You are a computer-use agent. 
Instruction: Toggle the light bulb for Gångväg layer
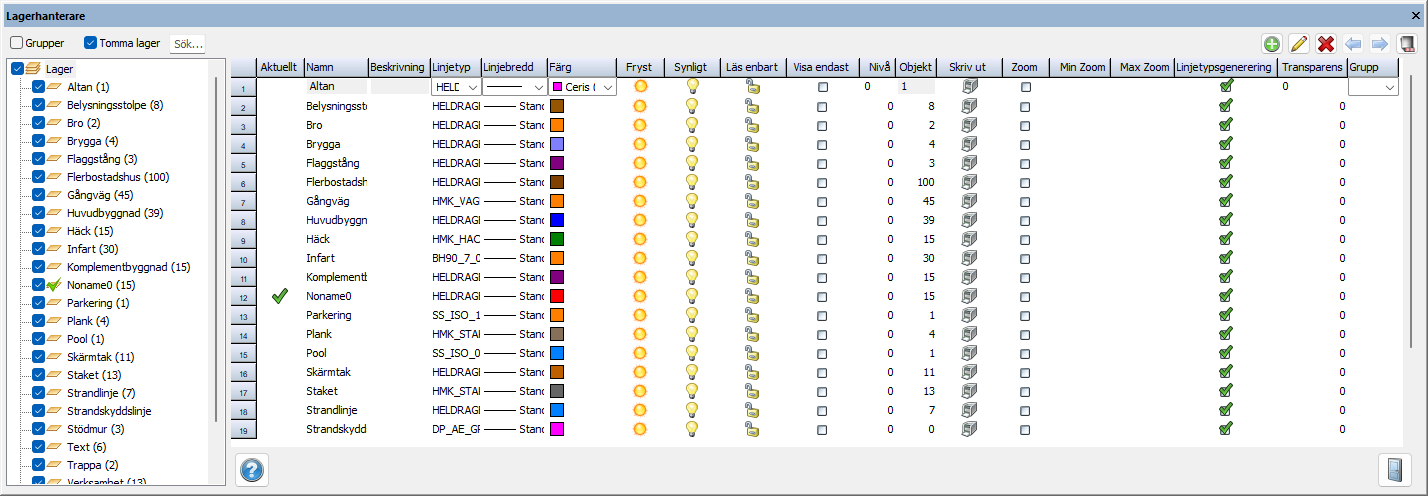pyautogui.click(x=691, y=201)
